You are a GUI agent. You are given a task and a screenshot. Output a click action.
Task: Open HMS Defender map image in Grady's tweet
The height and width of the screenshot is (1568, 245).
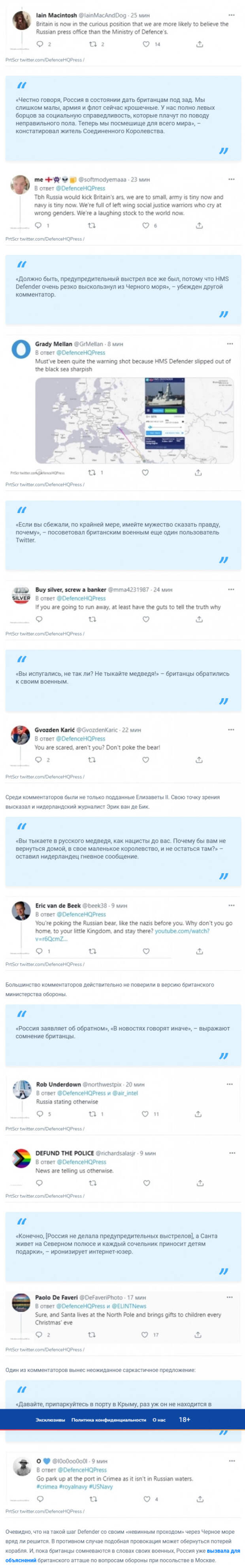pyautogui.click(x=134, y=420)
